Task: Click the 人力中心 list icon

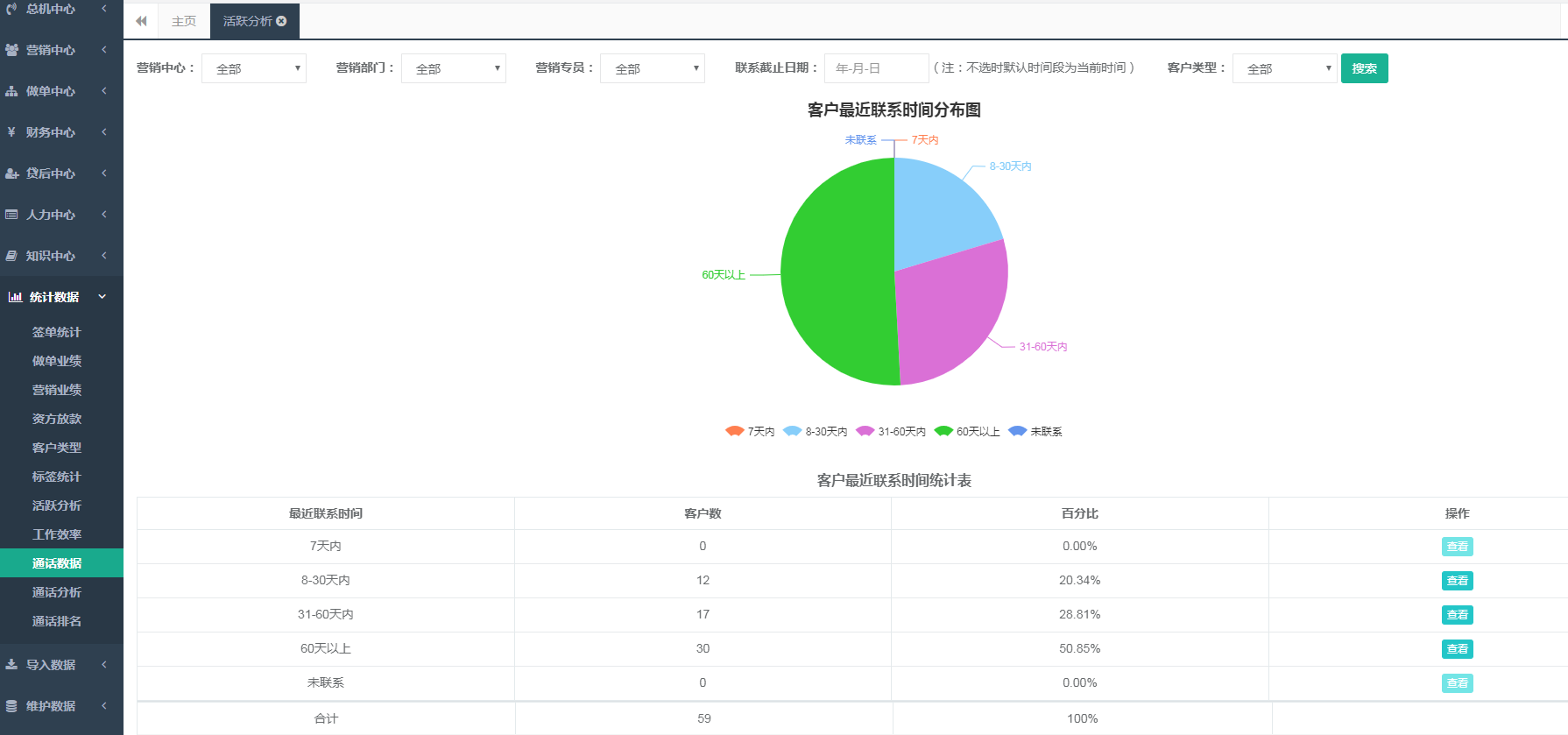Action: click(11, 215)
